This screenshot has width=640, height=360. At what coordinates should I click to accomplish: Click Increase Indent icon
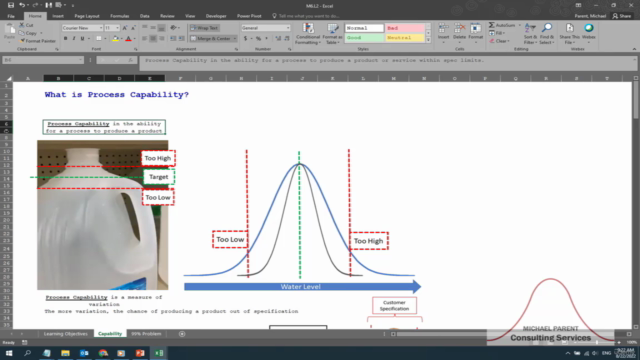(x=181, y=38)
